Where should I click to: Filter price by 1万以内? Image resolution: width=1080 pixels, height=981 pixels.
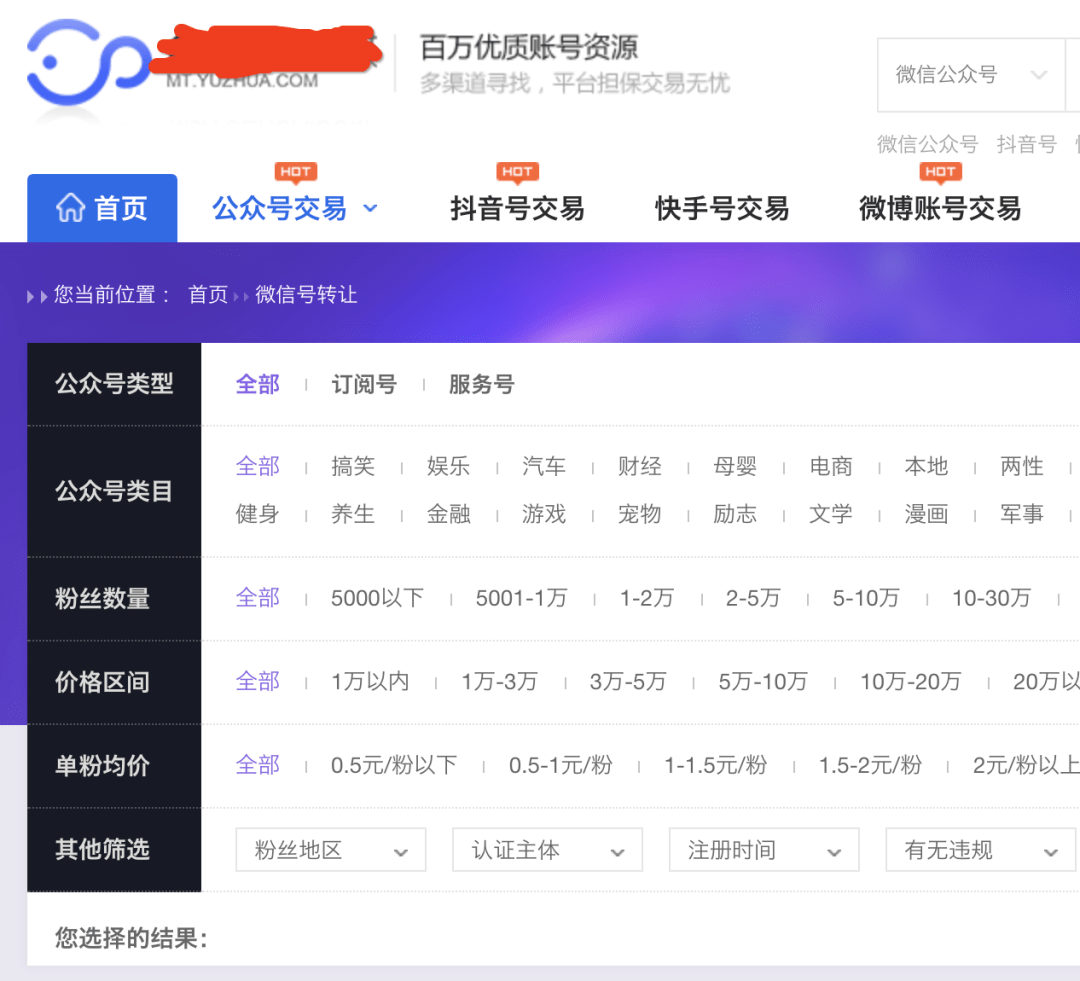click(371, 682)
